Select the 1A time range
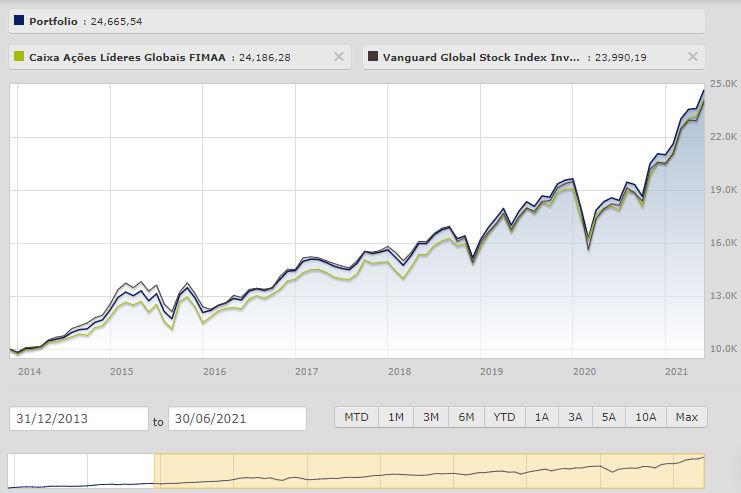The width and height of the screenshot is (741, 493). coord(541,417)
